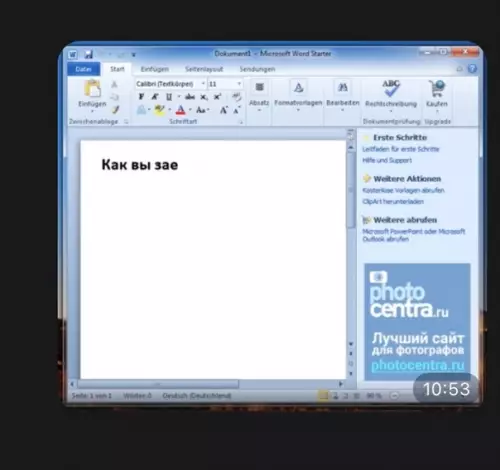Open the Aa change case dropdown

[x=202, y=110]
